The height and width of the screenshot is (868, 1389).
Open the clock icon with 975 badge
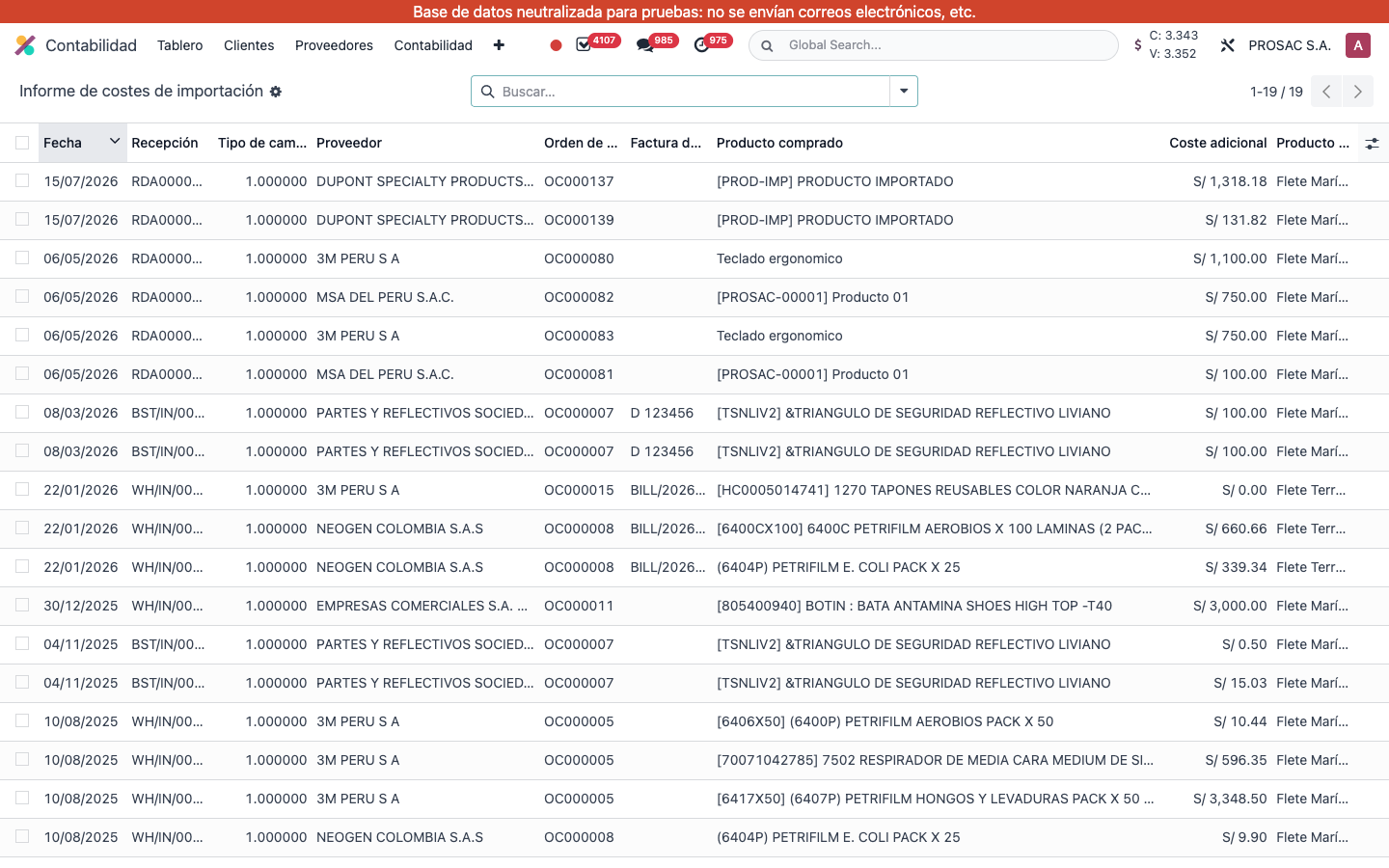pos(701,45)
